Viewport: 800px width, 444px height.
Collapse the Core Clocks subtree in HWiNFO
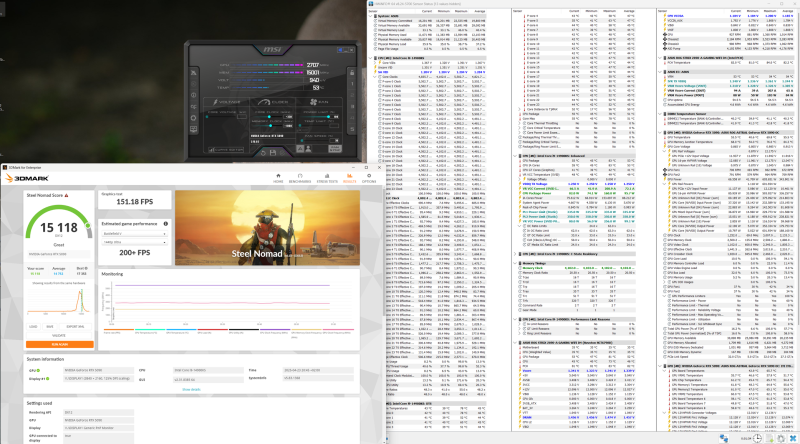(x=374, y=77)
